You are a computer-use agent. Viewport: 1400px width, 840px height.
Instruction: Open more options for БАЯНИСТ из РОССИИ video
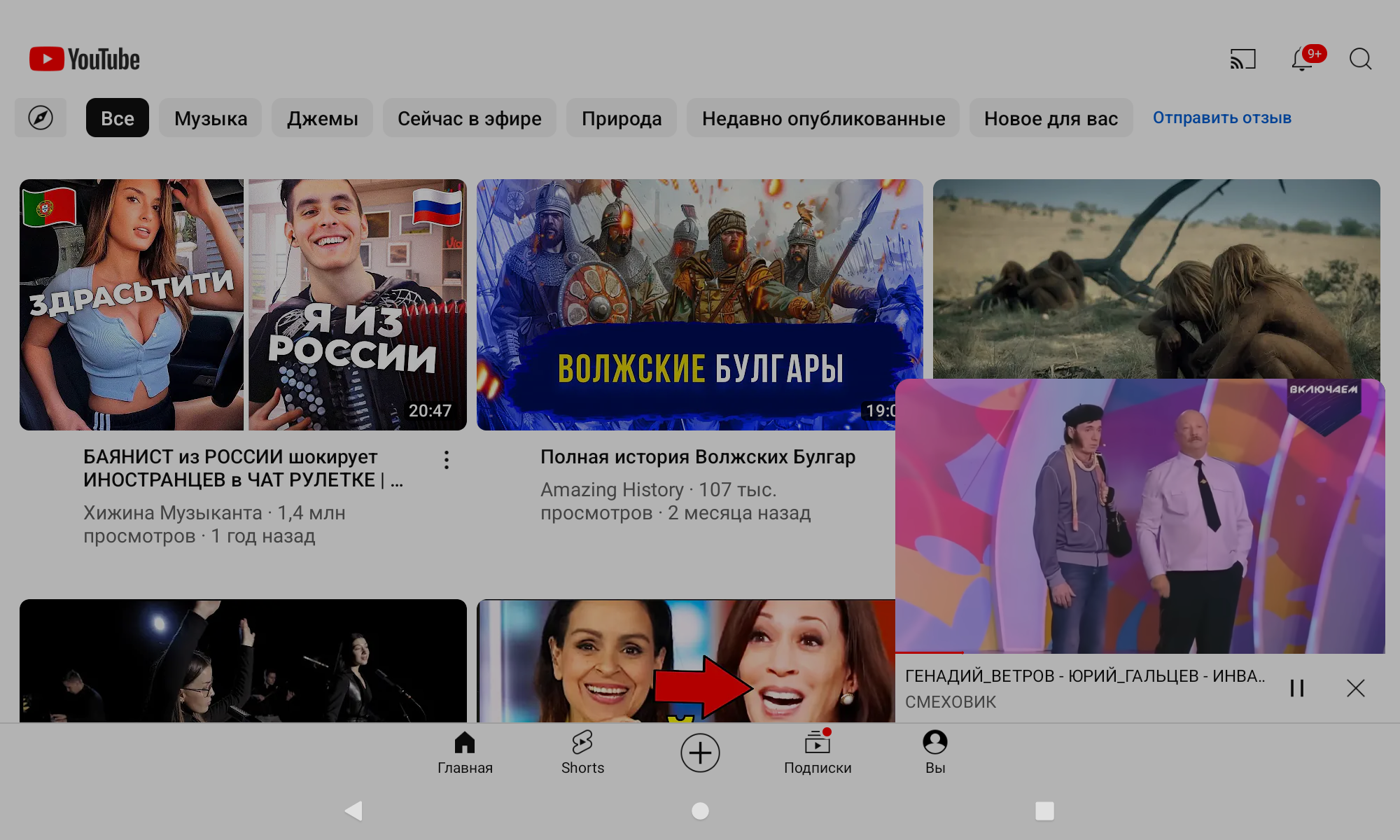[446, 460]
